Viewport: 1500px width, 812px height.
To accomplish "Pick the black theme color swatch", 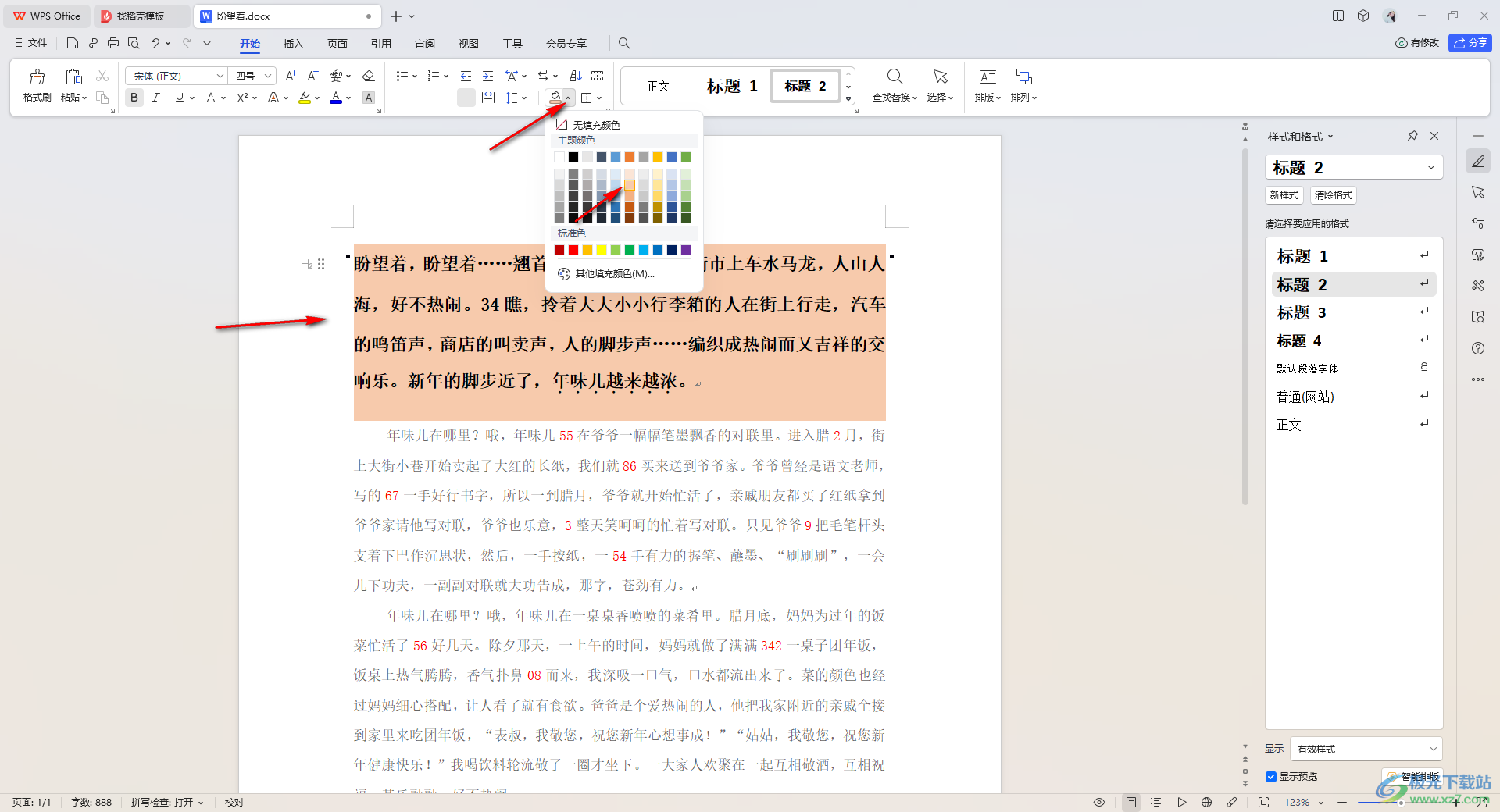I will pos(573,157).
